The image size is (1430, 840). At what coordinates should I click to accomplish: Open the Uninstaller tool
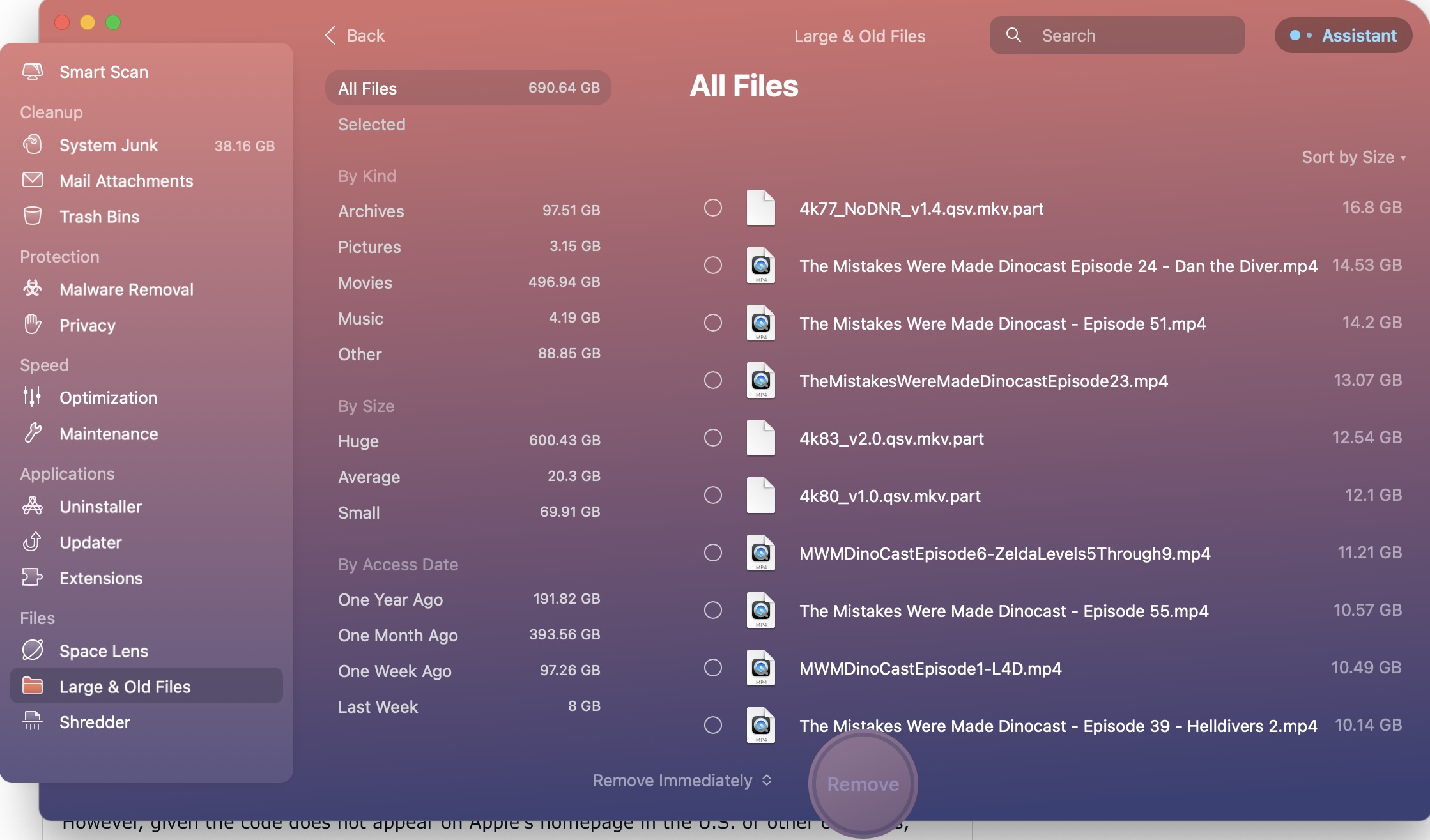(100, 507)
